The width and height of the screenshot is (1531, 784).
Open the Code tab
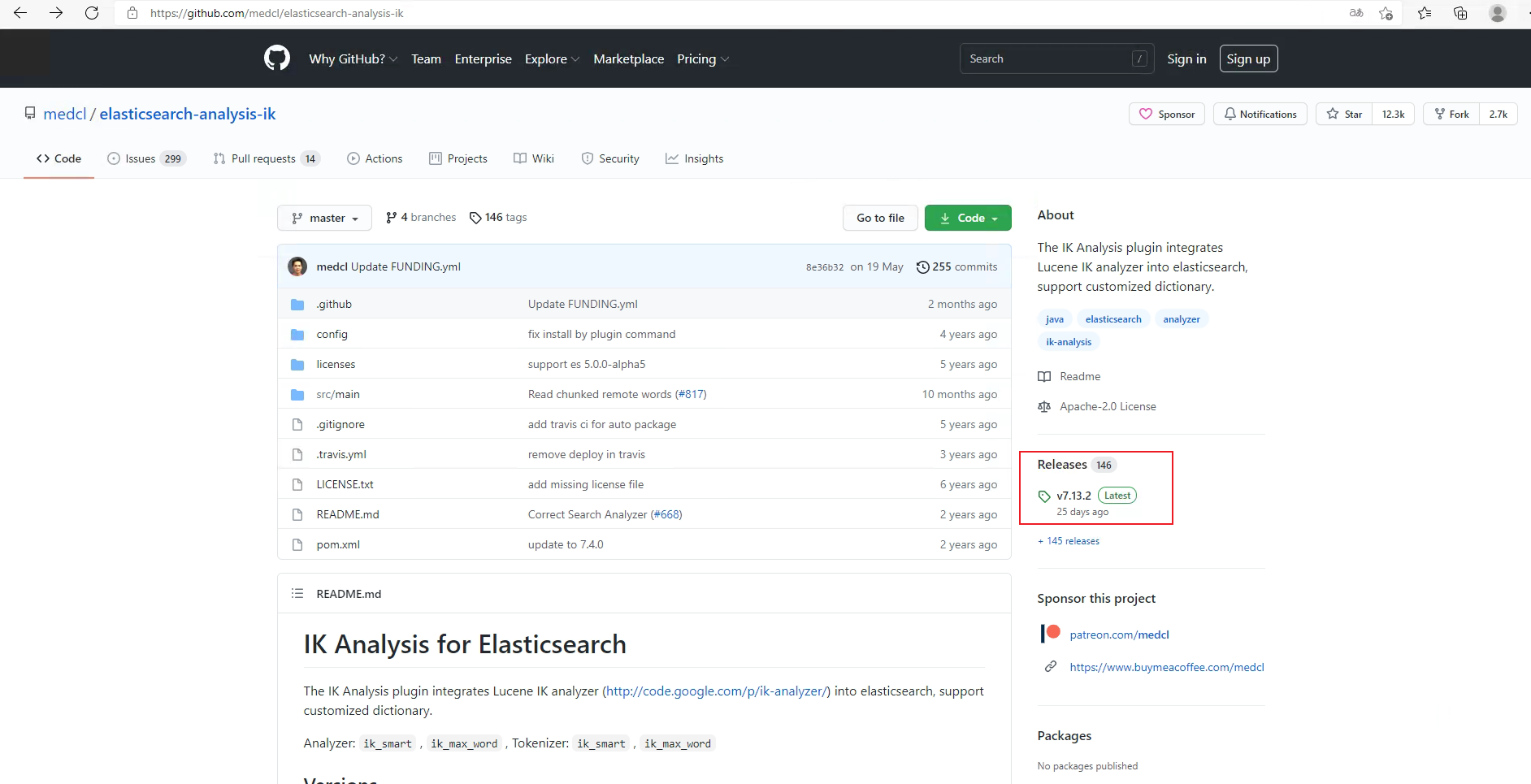[x=59, y=158]
